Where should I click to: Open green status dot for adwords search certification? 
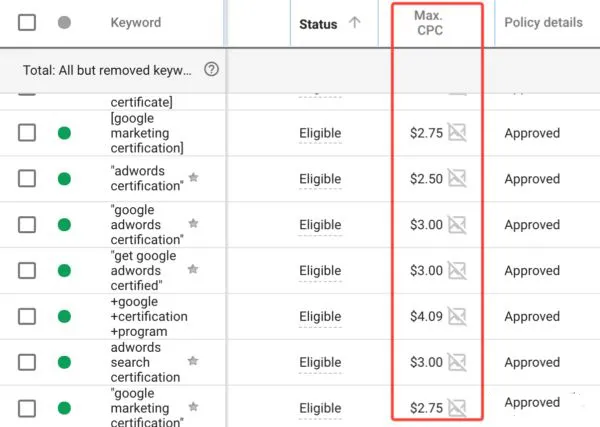65,363
